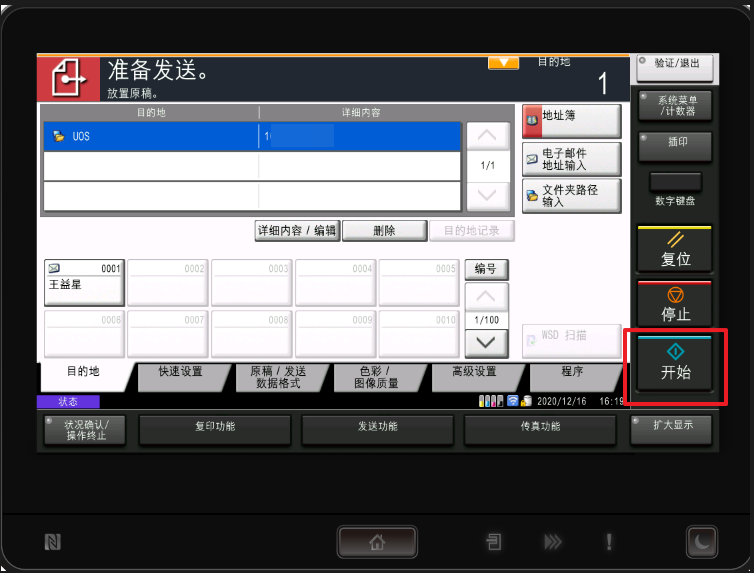754x573 pixels.
Task: Tap the date 2020/12/16 in status bar
Action: [562, 401]
